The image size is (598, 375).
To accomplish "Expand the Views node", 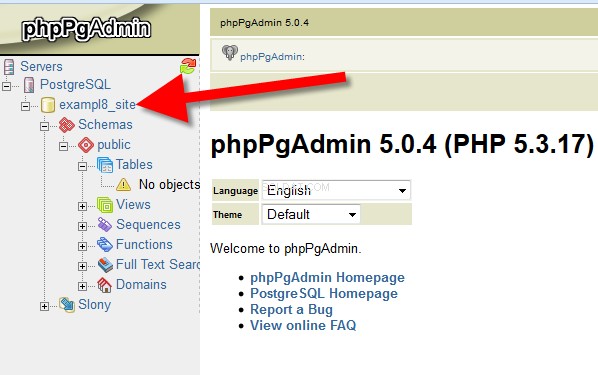I will pyautogui.click(x=82, y=206).
